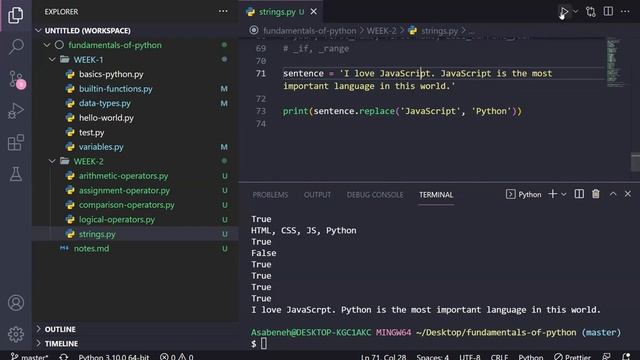Synchronize changes icon in status bar
The height and width of the screenshot is (360, 640).
pyautogui.click(x=63, y=356)
